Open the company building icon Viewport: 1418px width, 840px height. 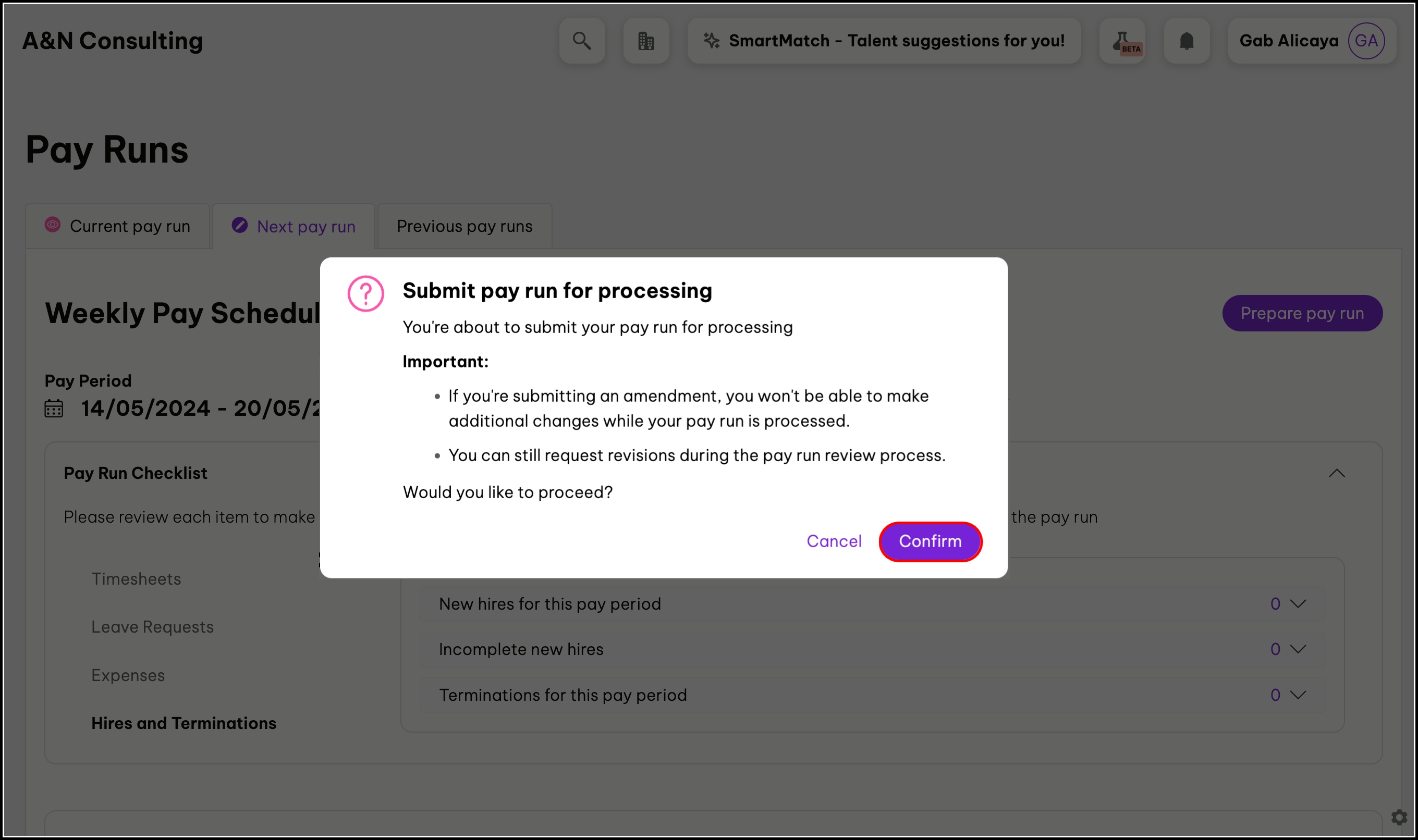(x=645, y=41)
